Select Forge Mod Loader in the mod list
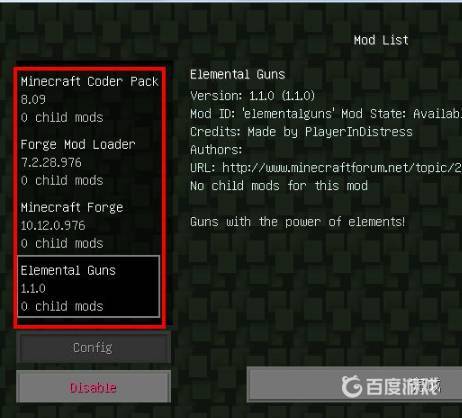 (x=89, y=162)
